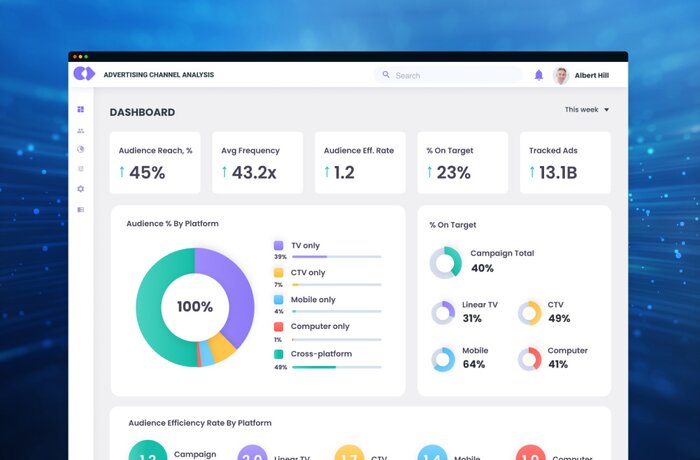Click the Cross-platform green legend square
The height and width of the screenshot is (460, 700).
(278, 354)
